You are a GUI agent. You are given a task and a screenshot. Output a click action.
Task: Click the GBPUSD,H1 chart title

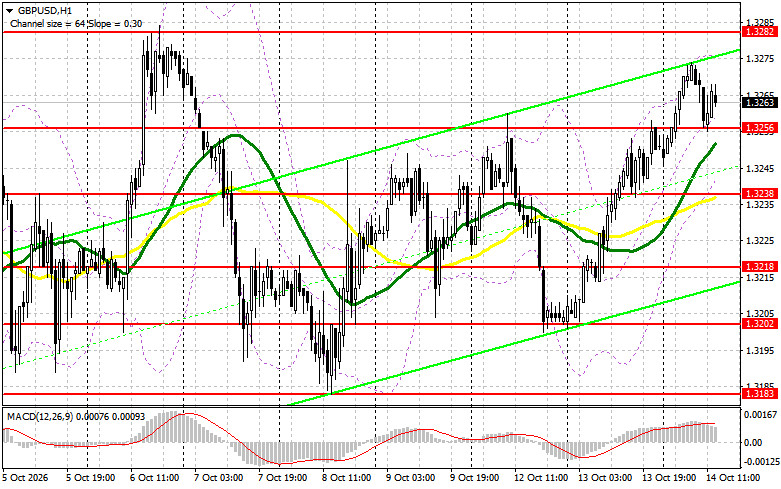point(44,10)
